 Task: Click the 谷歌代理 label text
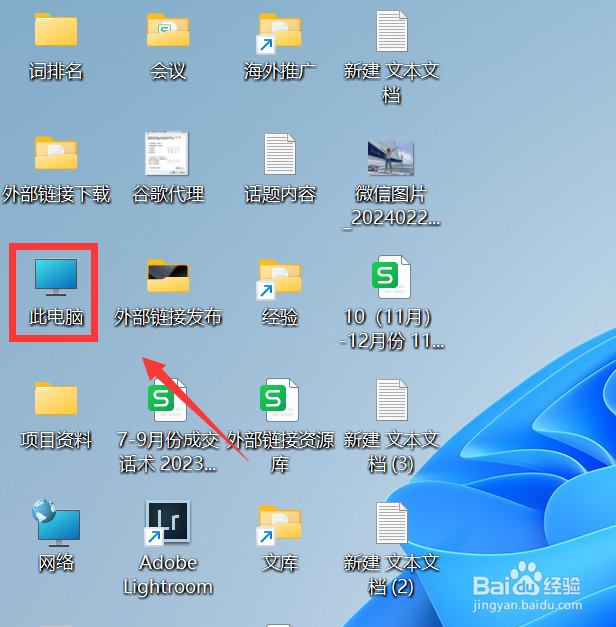tap(168, 194)
